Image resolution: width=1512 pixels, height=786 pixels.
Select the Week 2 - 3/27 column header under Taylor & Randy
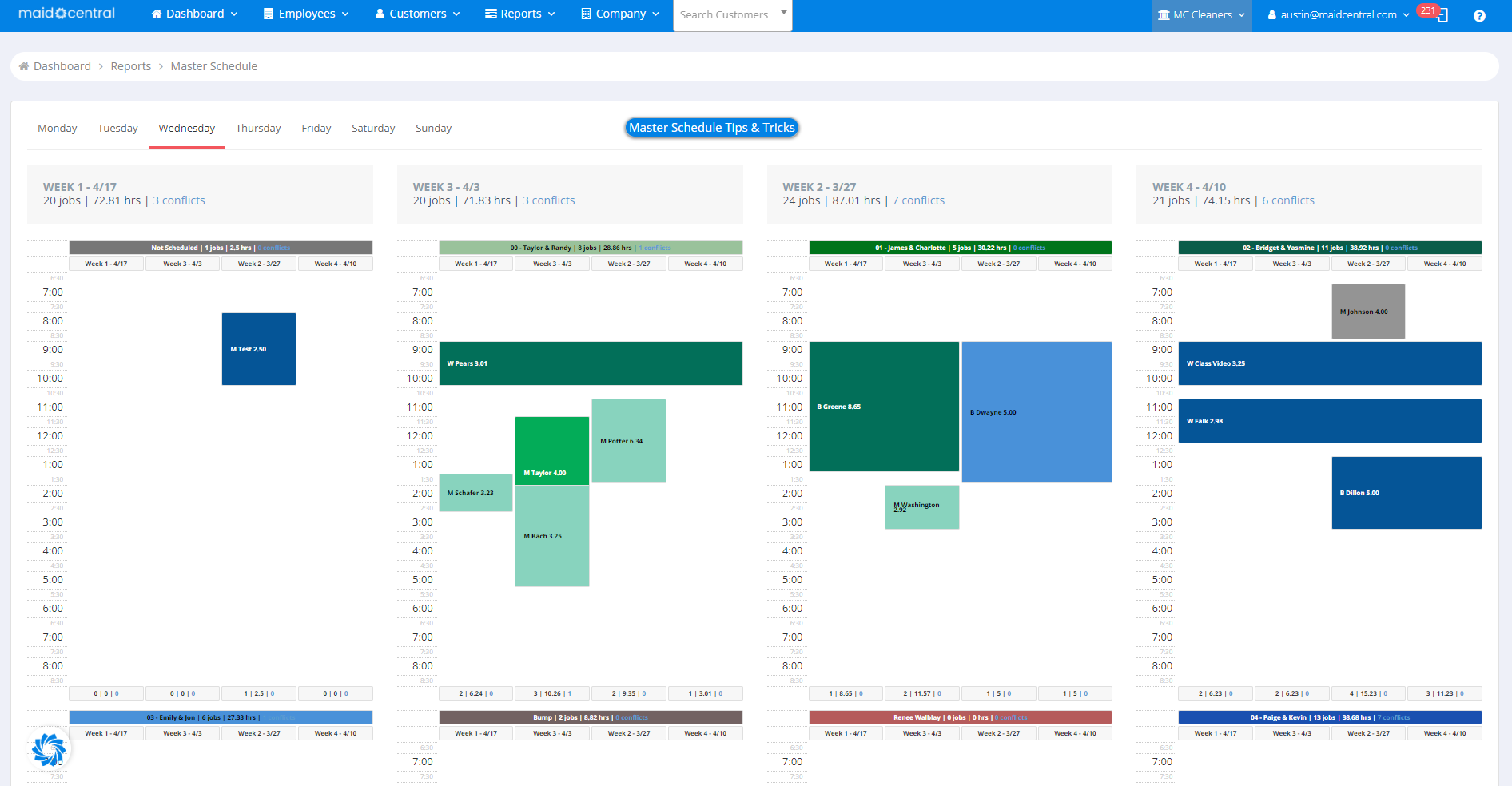point(629,263)
